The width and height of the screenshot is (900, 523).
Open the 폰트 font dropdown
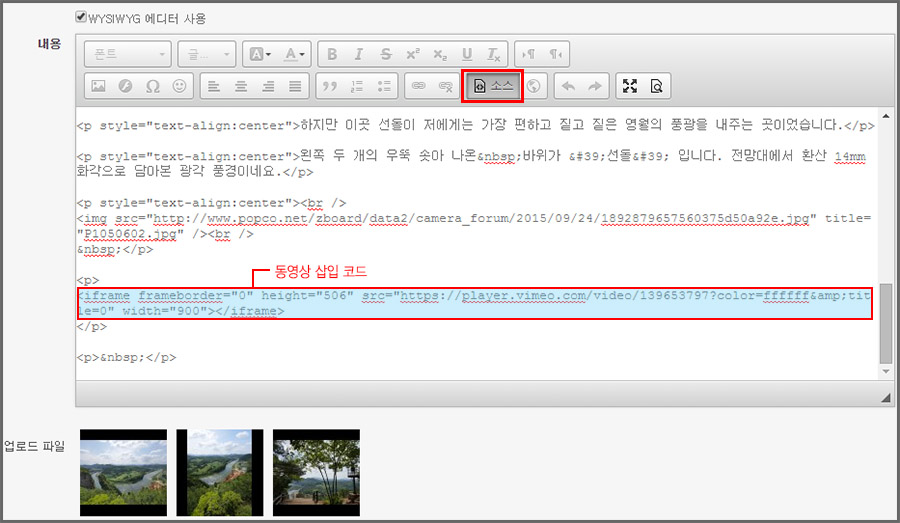(128, 54)
